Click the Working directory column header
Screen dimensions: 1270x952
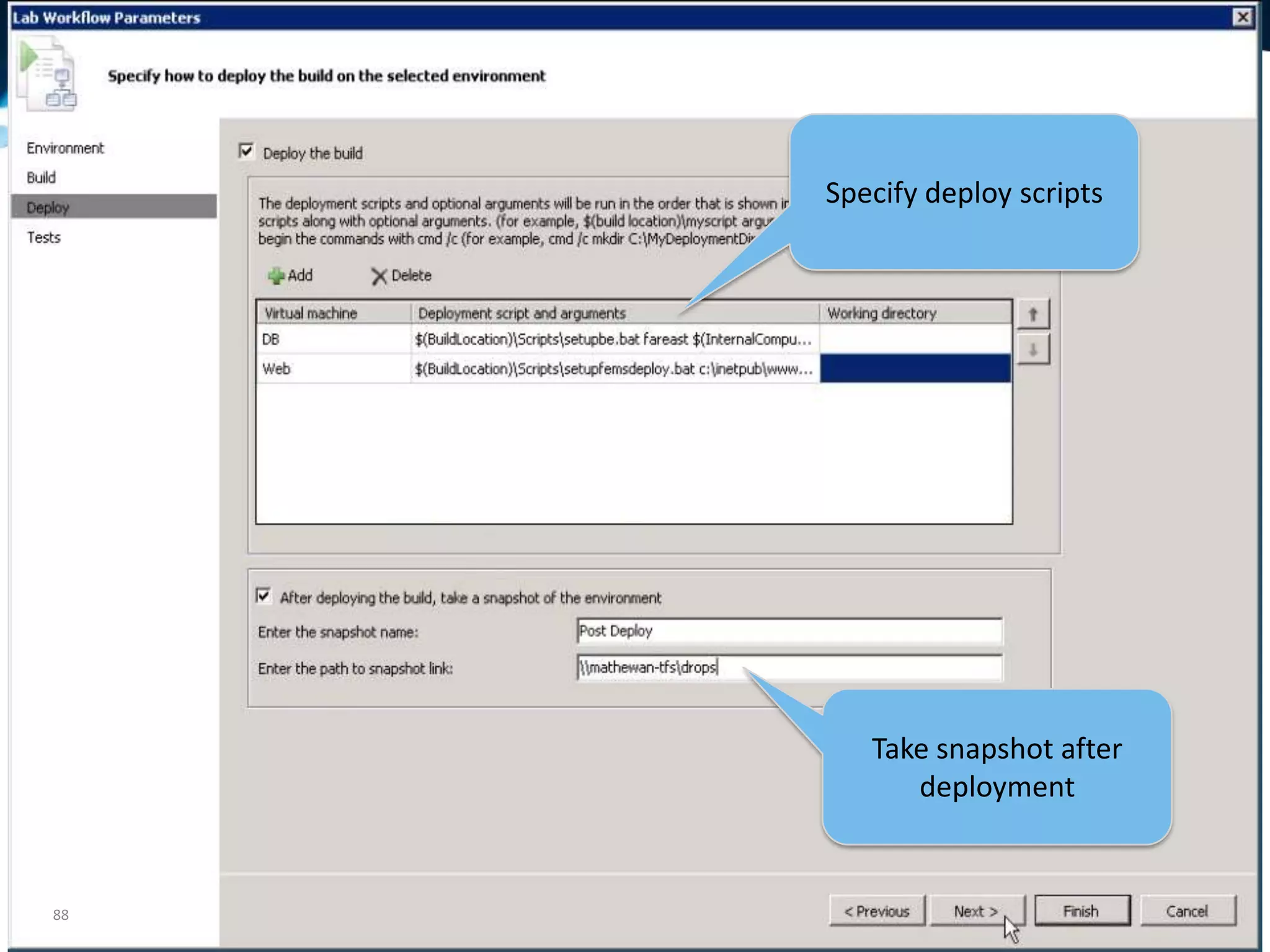click(x=915, y=313)
